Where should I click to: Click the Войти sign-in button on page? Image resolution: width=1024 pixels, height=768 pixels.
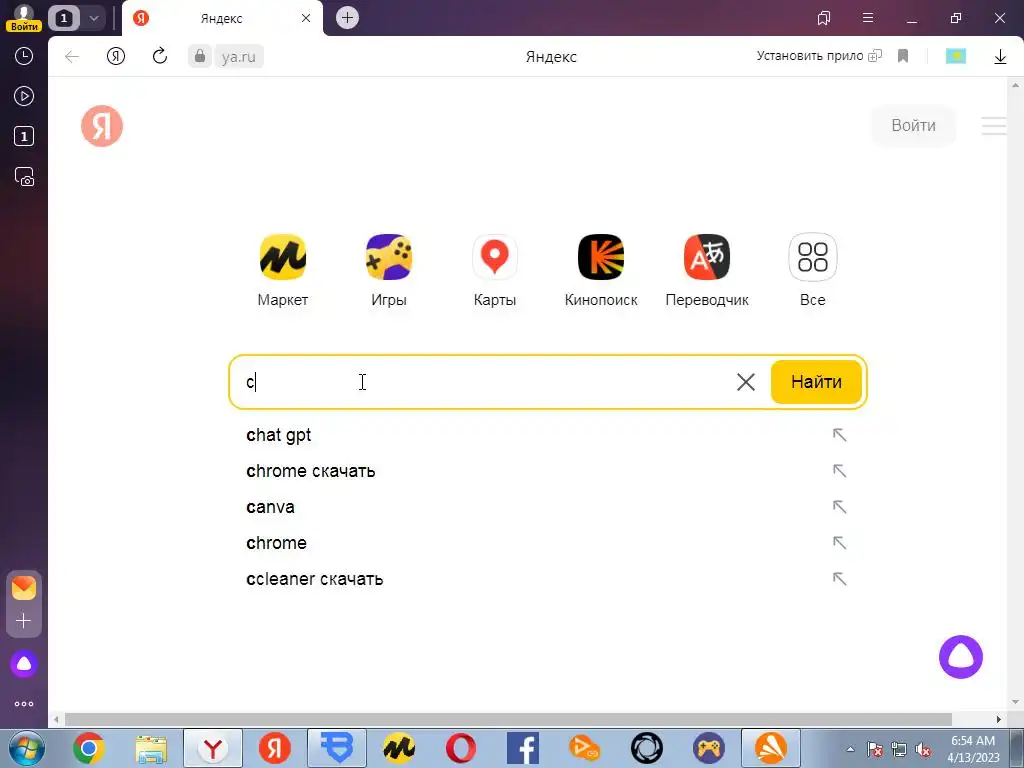(913, 125)
